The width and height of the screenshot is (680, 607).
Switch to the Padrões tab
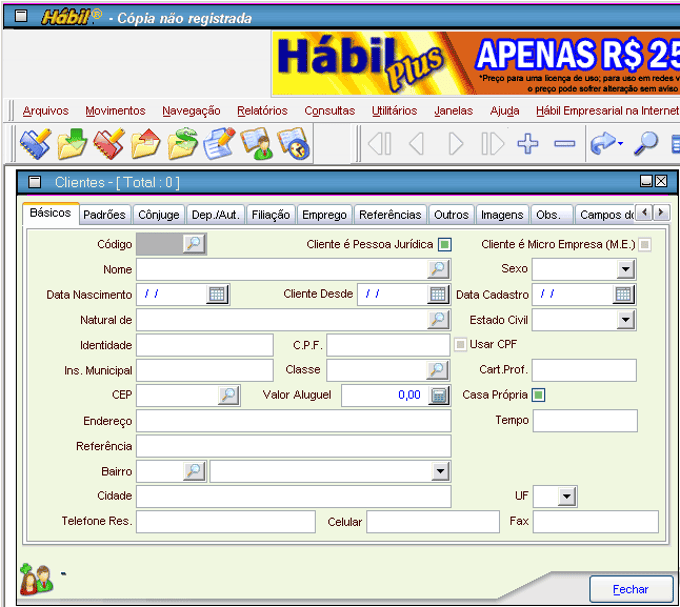click(x=104, y=215)
